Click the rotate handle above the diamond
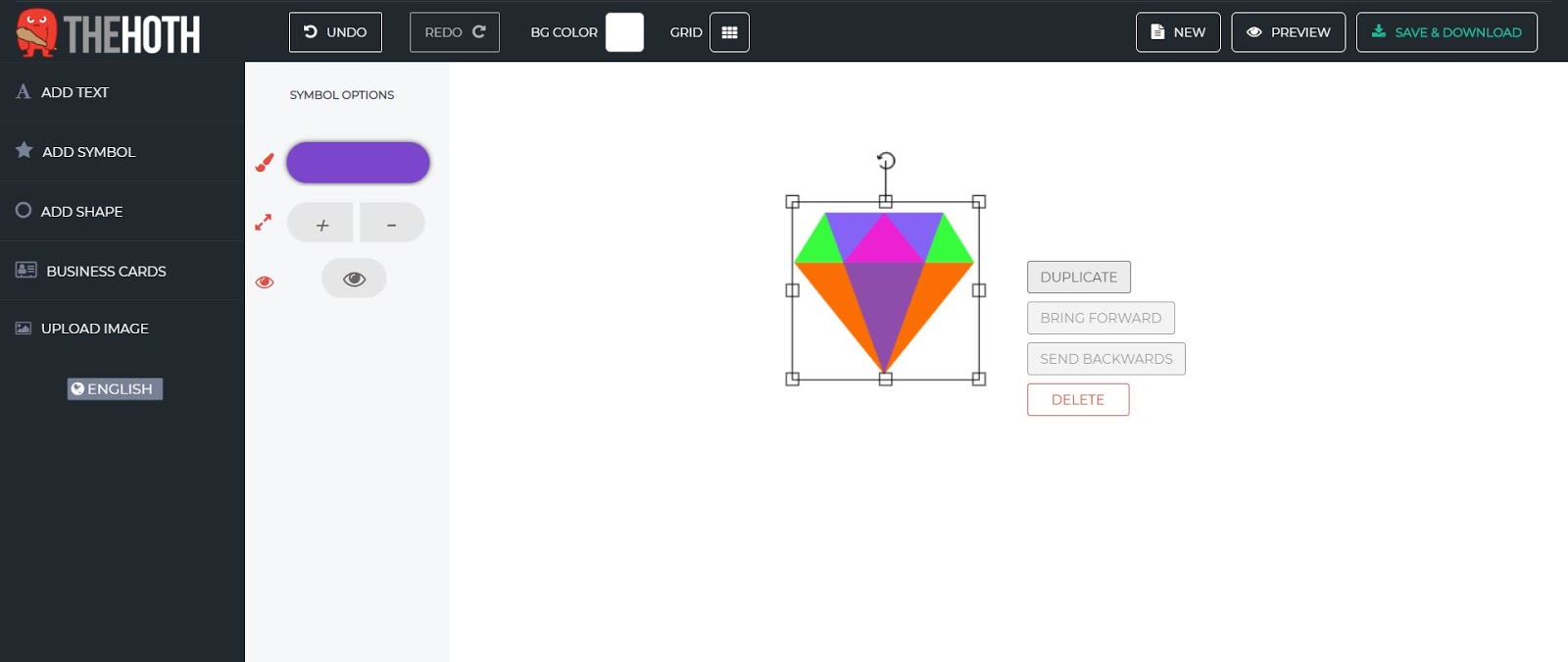Viewport: 1568px width, 662px height. coord(886,161)
